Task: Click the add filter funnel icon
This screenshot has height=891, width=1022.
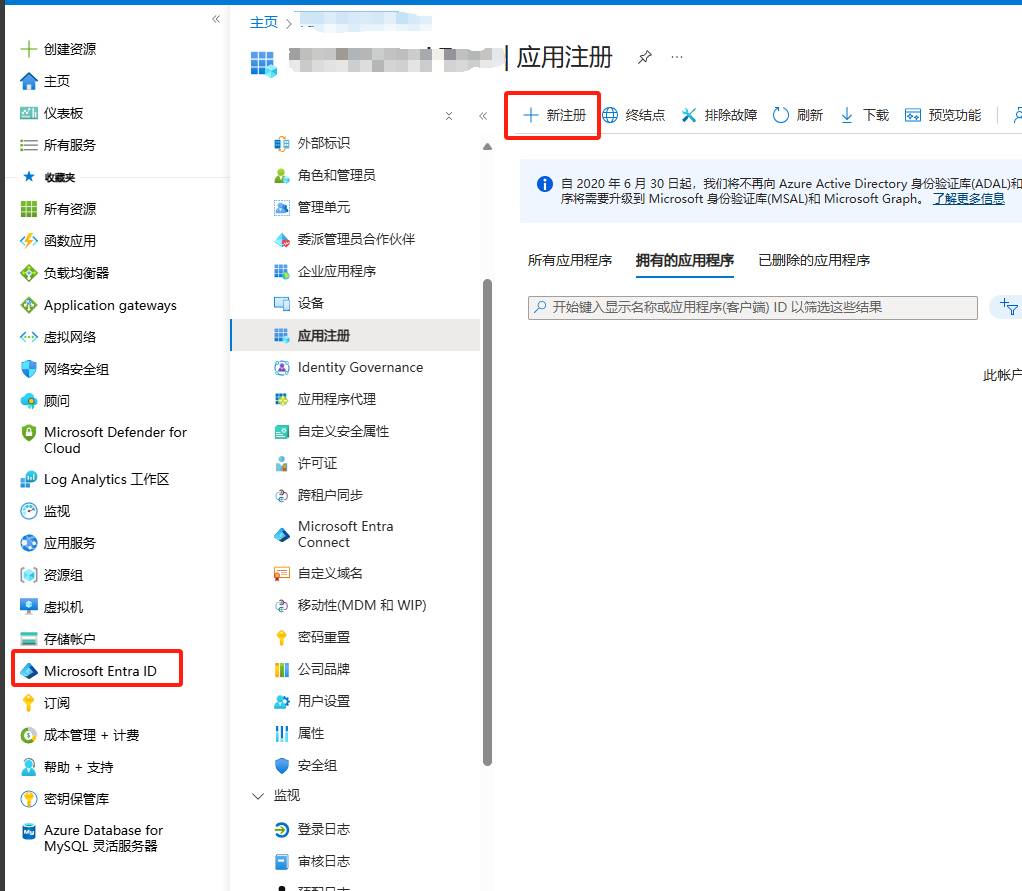Action: tap(1009, 307)
